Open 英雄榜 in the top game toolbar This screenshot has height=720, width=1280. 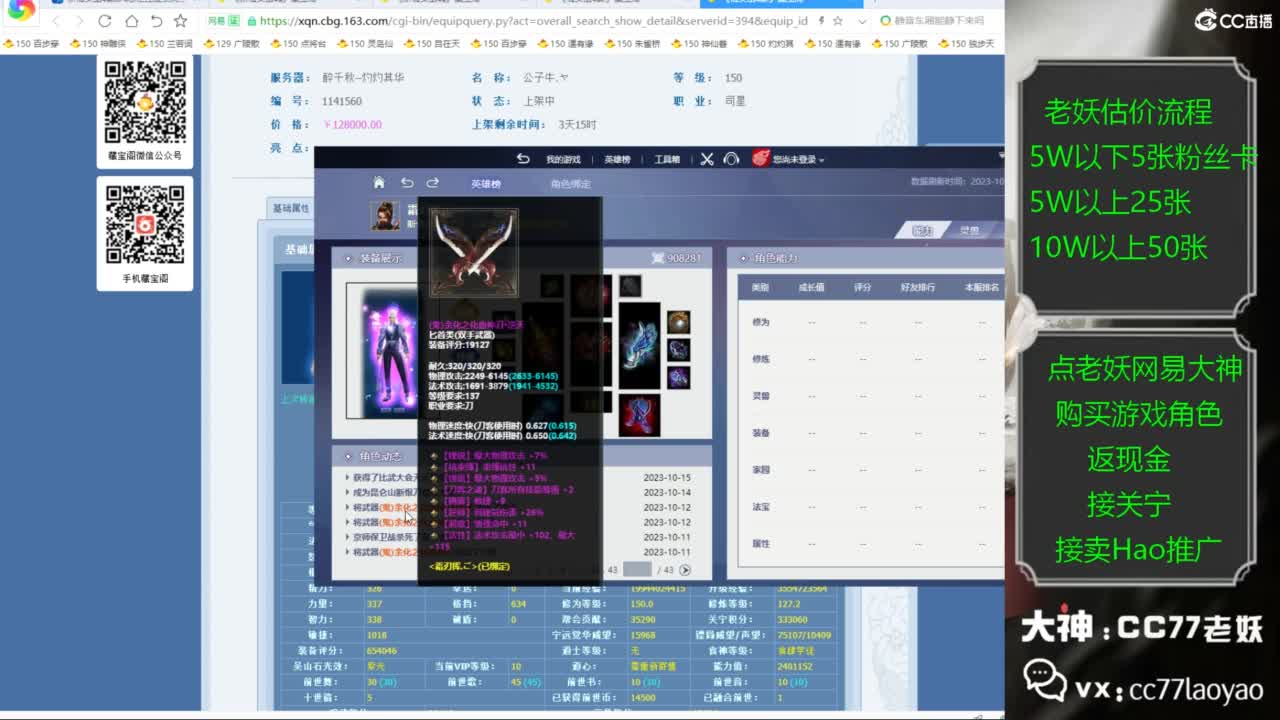(x=617, y=160)
